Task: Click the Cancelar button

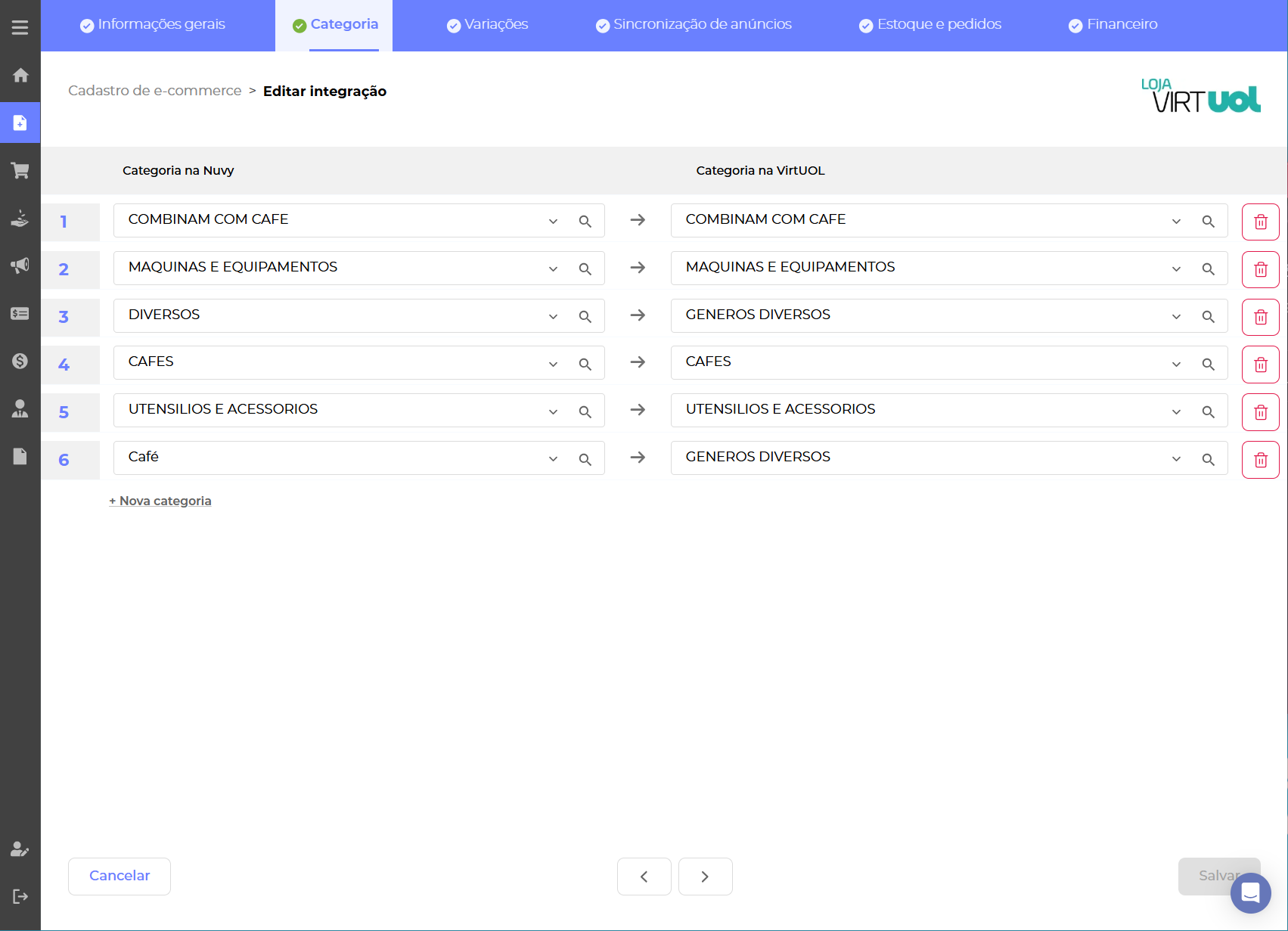Action: pos(119,876)
